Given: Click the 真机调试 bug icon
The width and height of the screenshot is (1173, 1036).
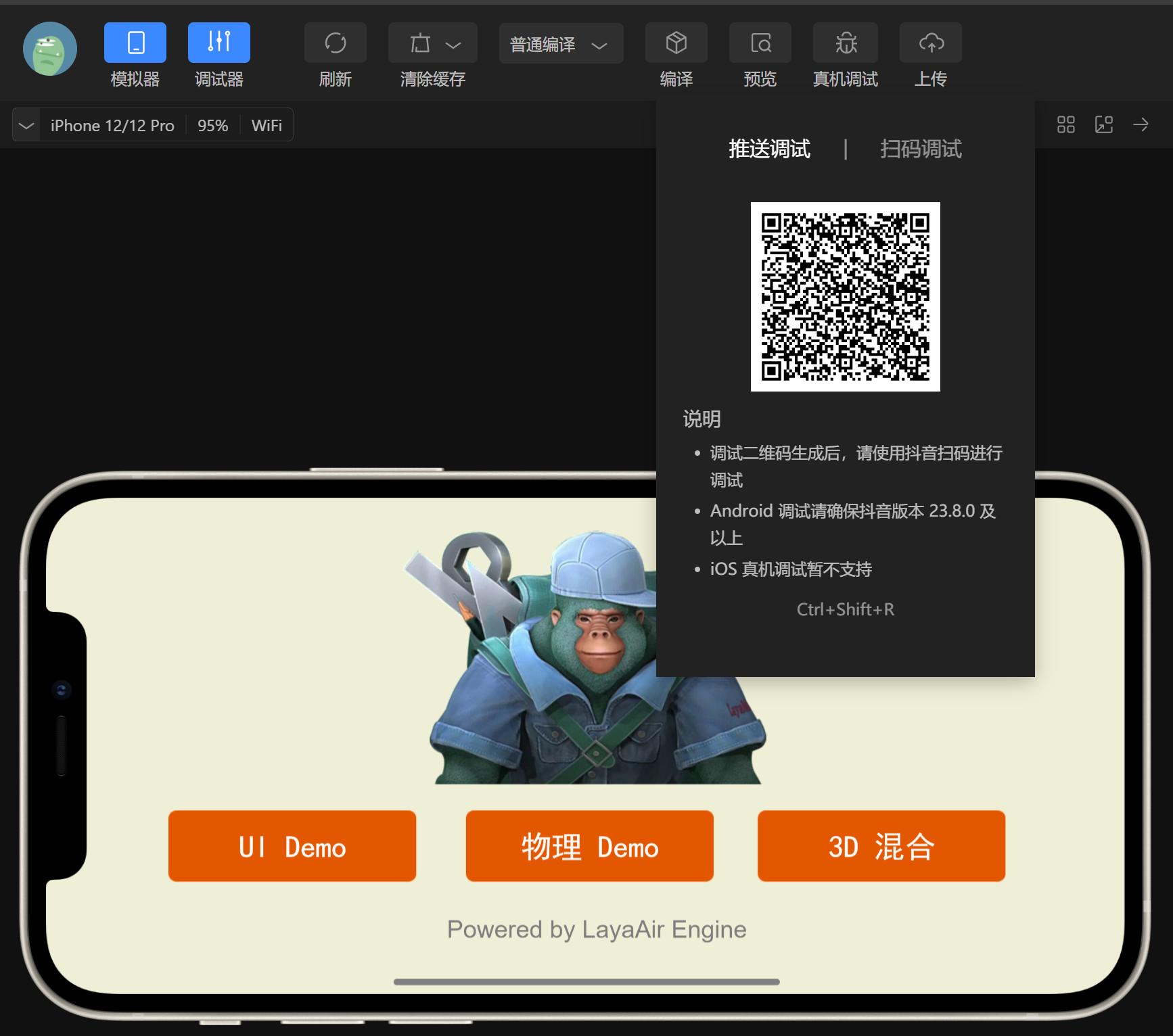Looking at the screenshot, I should [x=845, y=43].
